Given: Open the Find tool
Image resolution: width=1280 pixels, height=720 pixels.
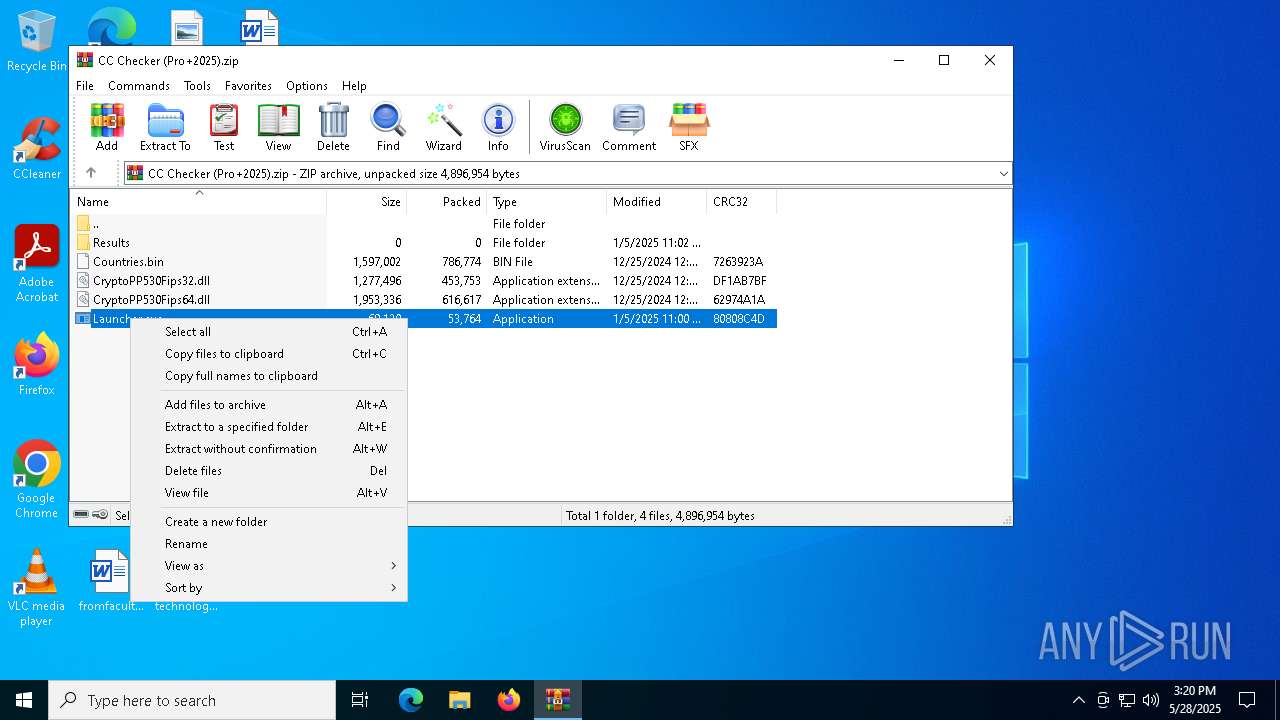Looking at the screenshot, I should [x=388, y=127].
